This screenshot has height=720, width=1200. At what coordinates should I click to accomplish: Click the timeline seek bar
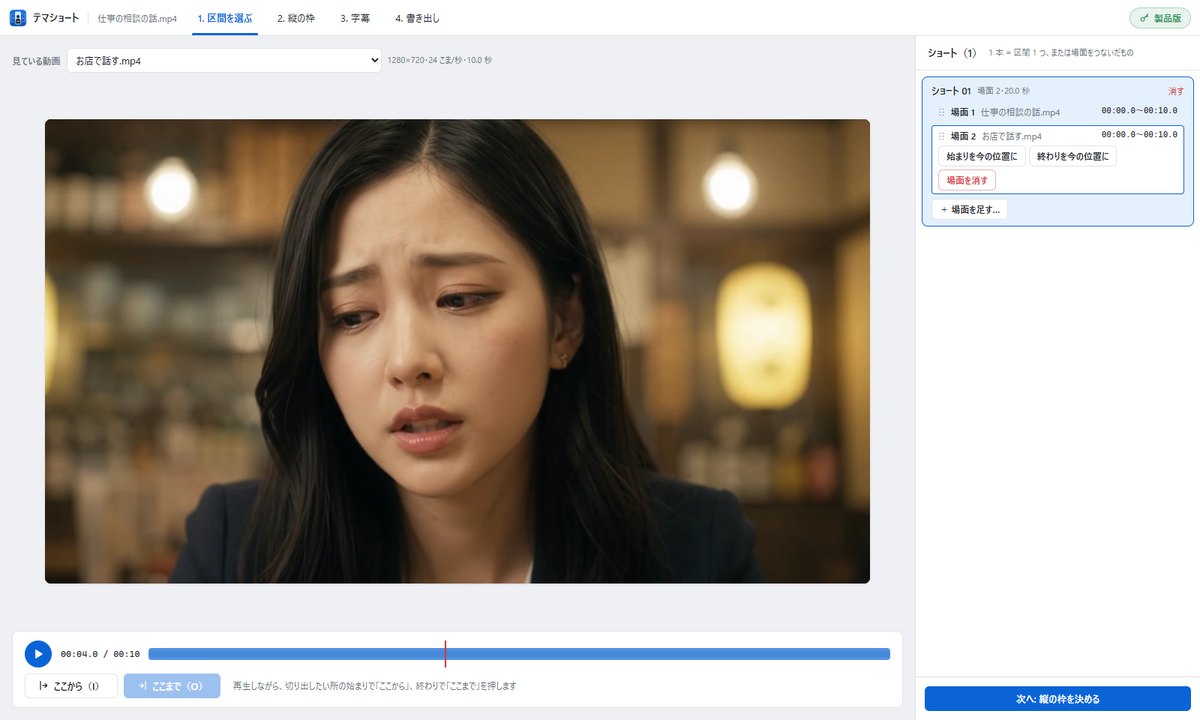click(519, 654)
